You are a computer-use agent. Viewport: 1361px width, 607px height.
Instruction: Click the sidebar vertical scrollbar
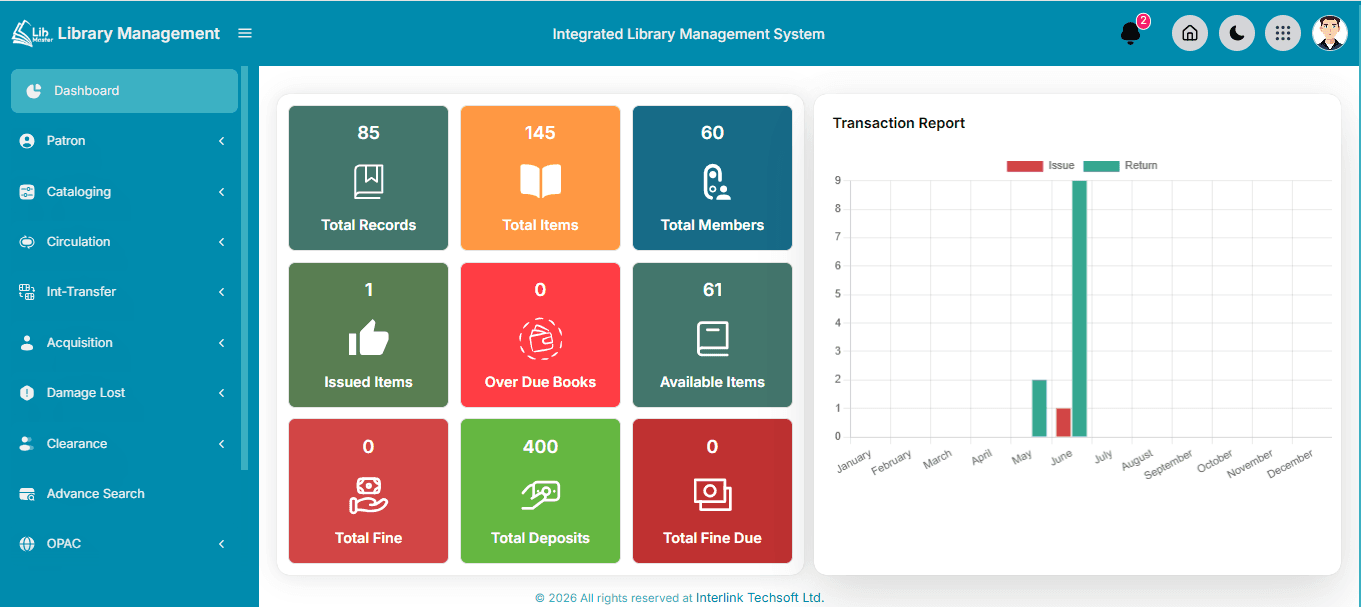(x=245, y=268)
